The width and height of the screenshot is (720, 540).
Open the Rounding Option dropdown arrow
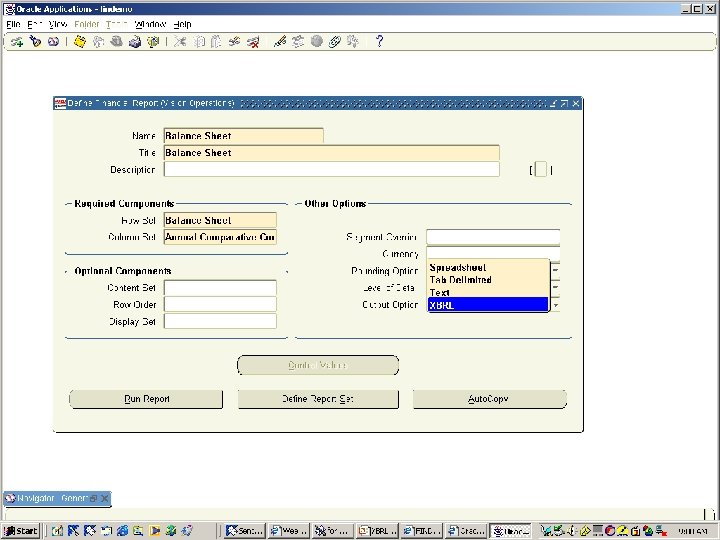(x=555, y=270)
